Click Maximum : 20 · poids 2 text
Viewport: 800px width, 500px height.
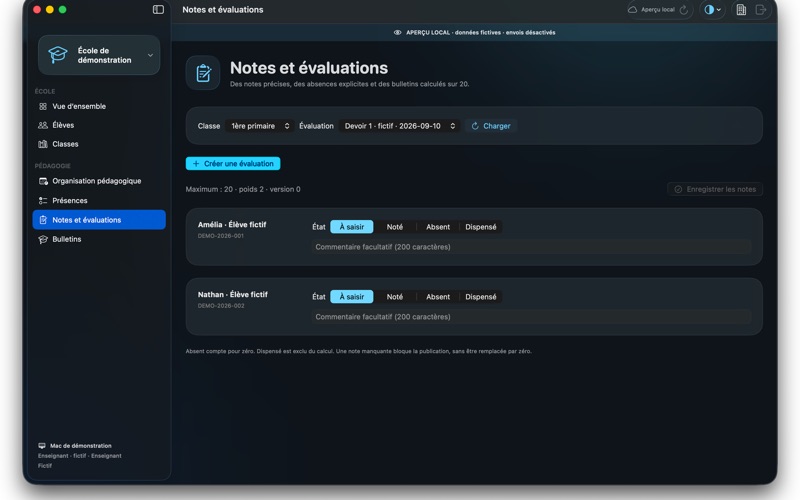click(243, 189)
